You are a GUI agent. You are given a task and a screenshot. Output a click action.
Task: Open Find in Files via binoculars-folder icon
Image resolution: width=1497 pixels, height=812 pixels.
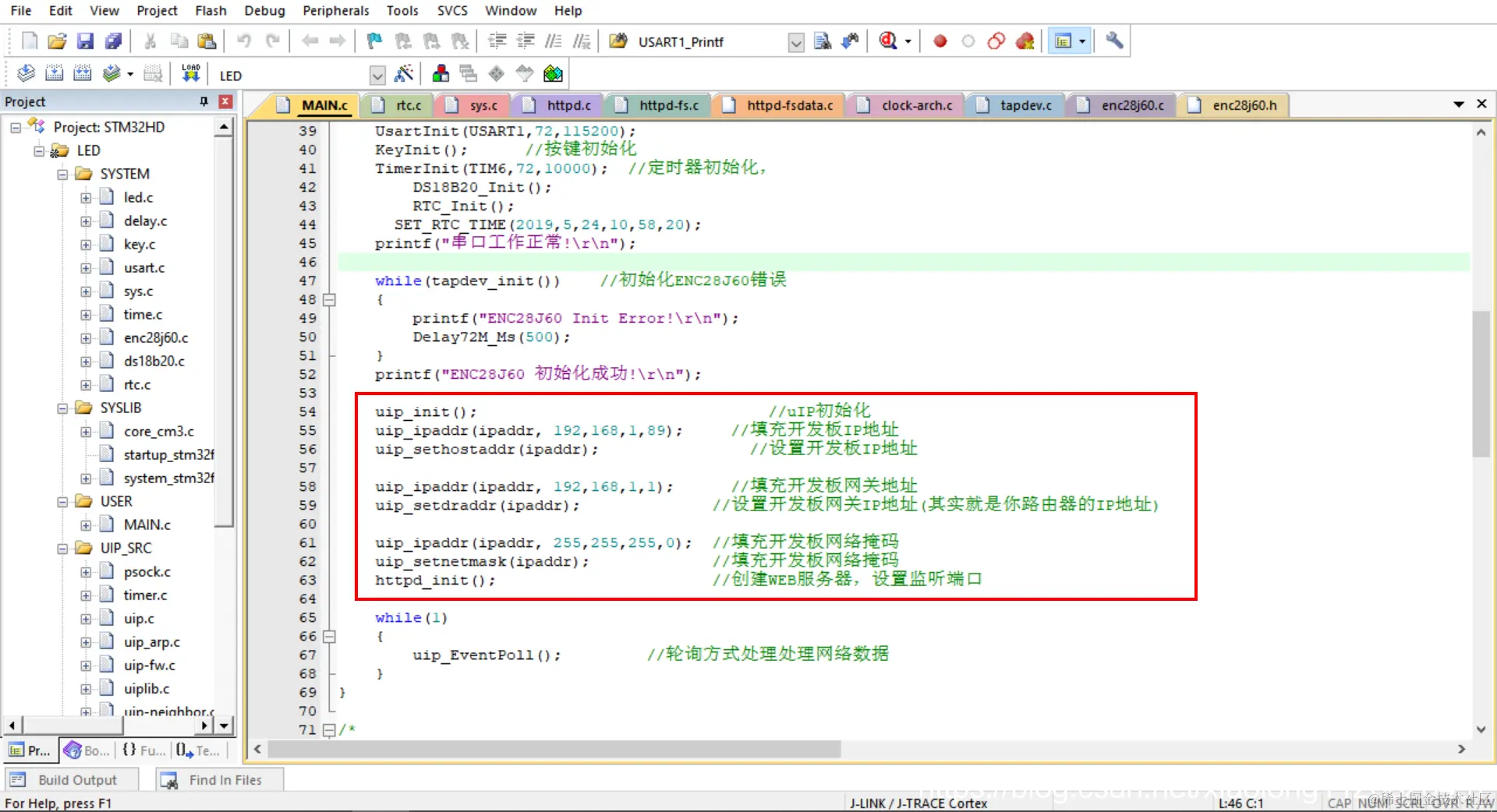pyautogui.click(x=618, y=41)
